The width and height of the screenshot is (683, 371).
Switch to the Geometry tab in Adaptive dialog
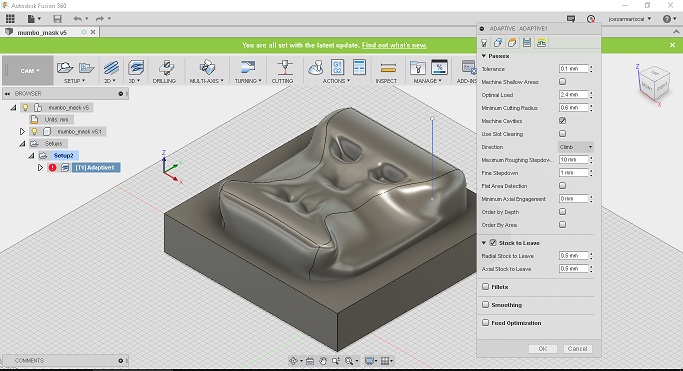498,43
